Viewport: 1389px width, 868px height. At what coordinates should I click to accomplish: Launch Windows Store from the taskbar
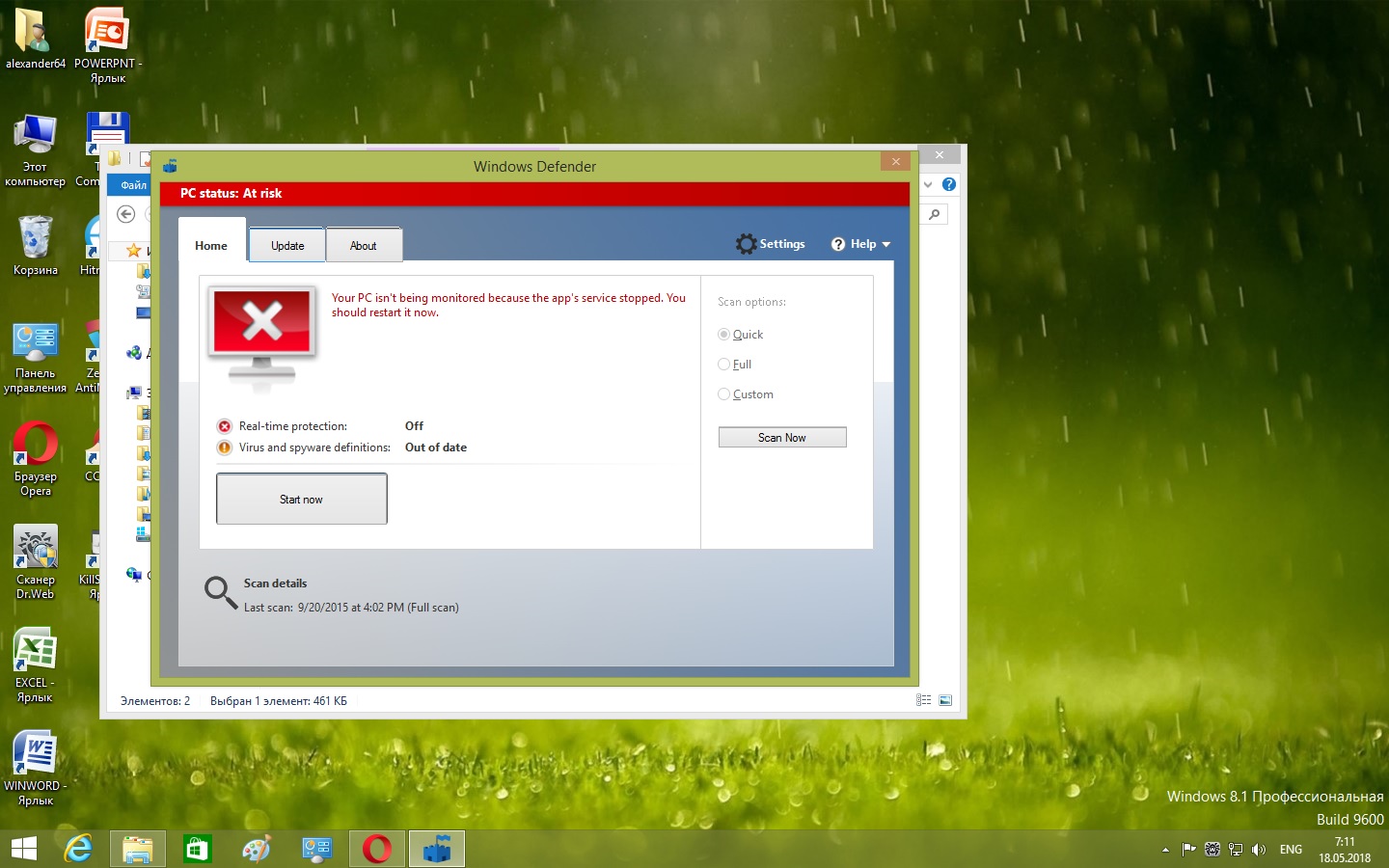click(x=197, y=849)
